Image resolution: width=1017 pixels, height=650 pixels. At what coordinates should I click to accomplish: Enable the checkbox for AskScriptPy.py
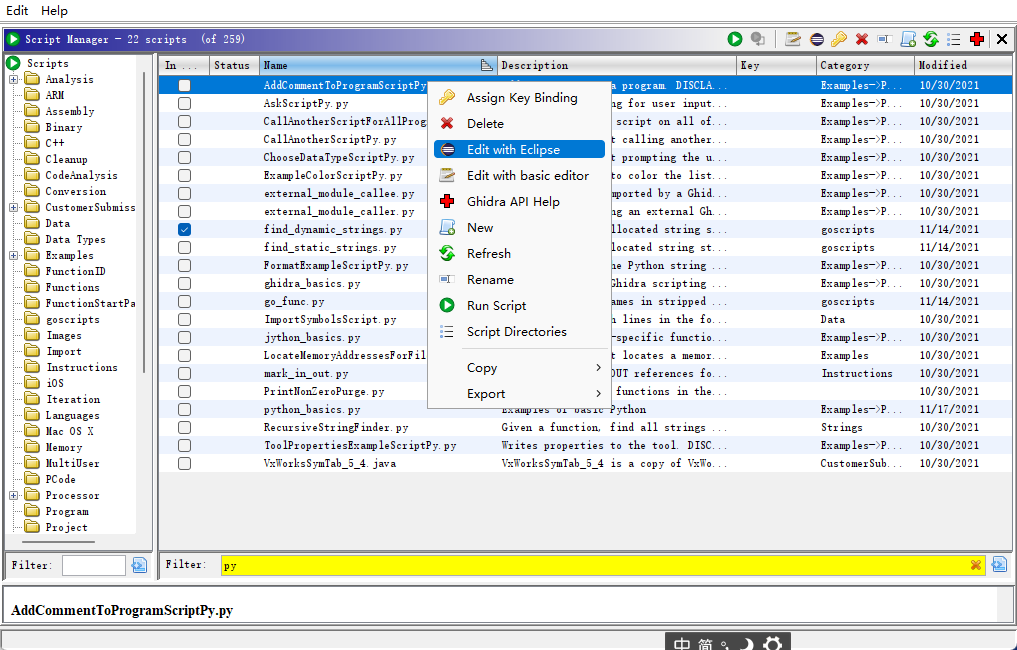tap(183, 103)
